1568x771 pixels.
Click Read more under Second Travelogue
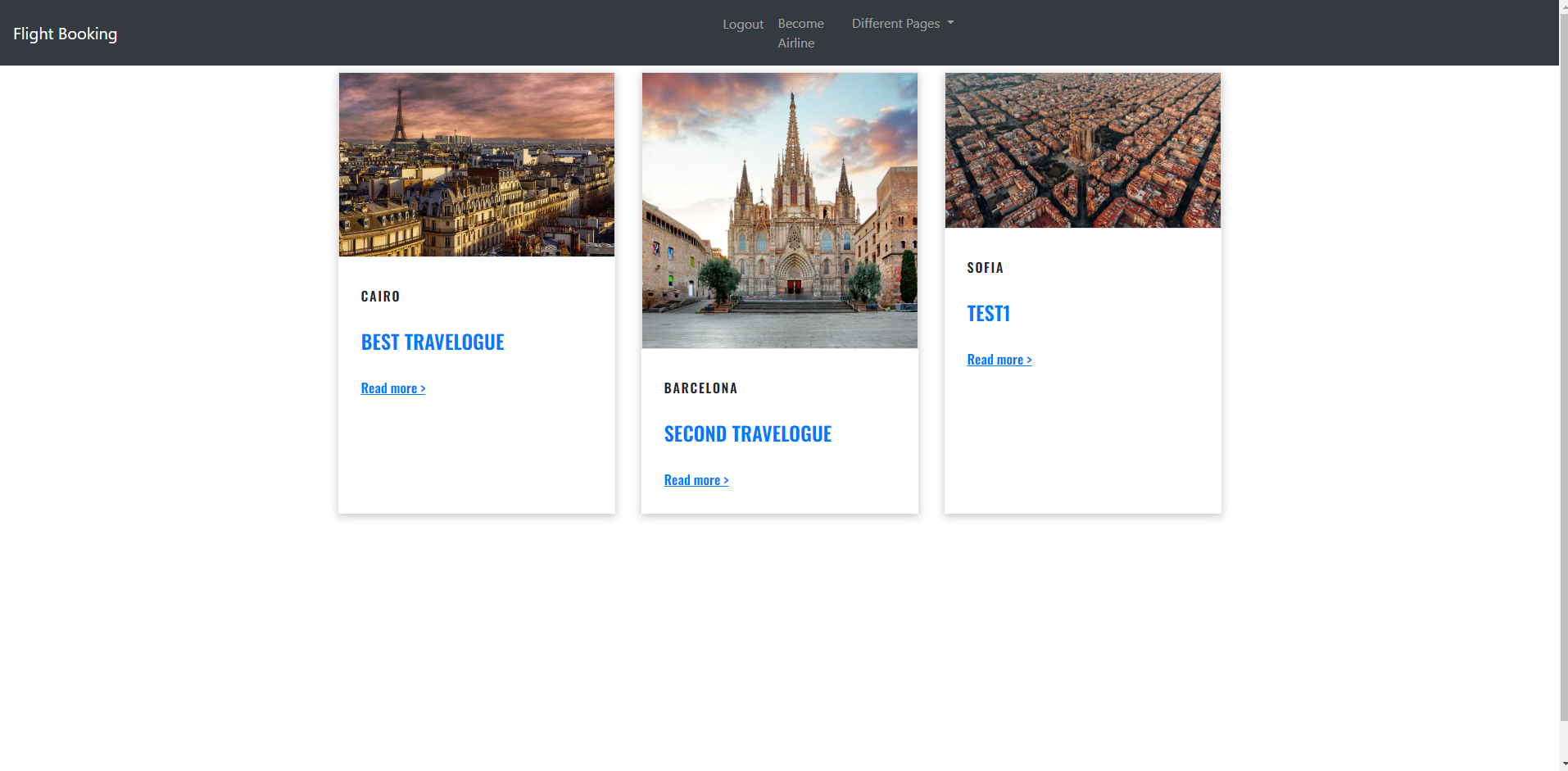pos(696,480)
